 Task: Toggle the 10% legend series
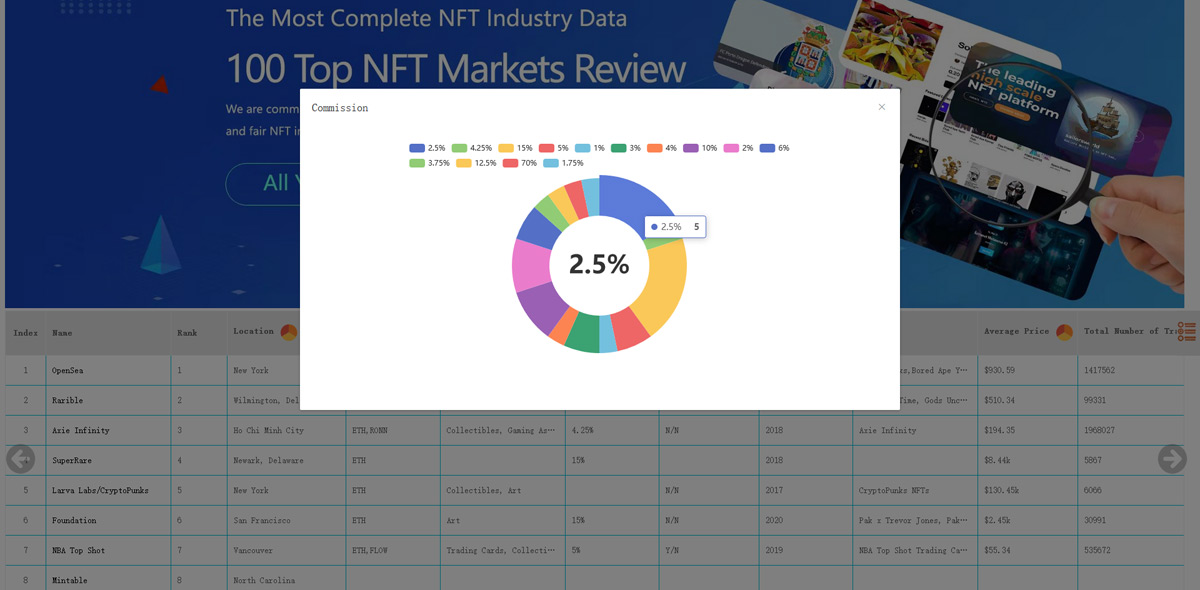tap(701, 148)
